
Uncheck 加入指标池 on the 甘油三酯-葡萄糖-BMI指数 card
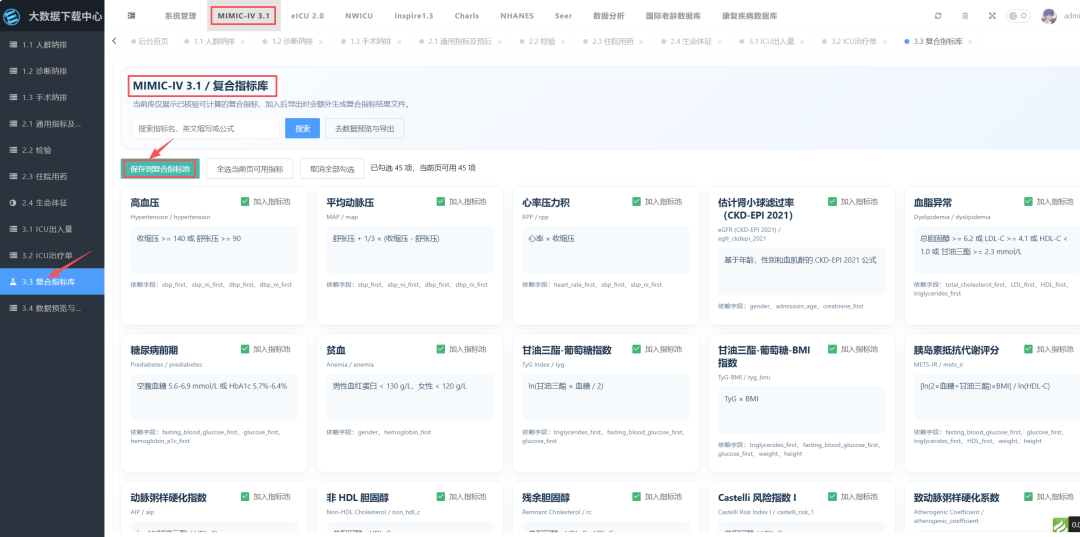pos(832,349)
